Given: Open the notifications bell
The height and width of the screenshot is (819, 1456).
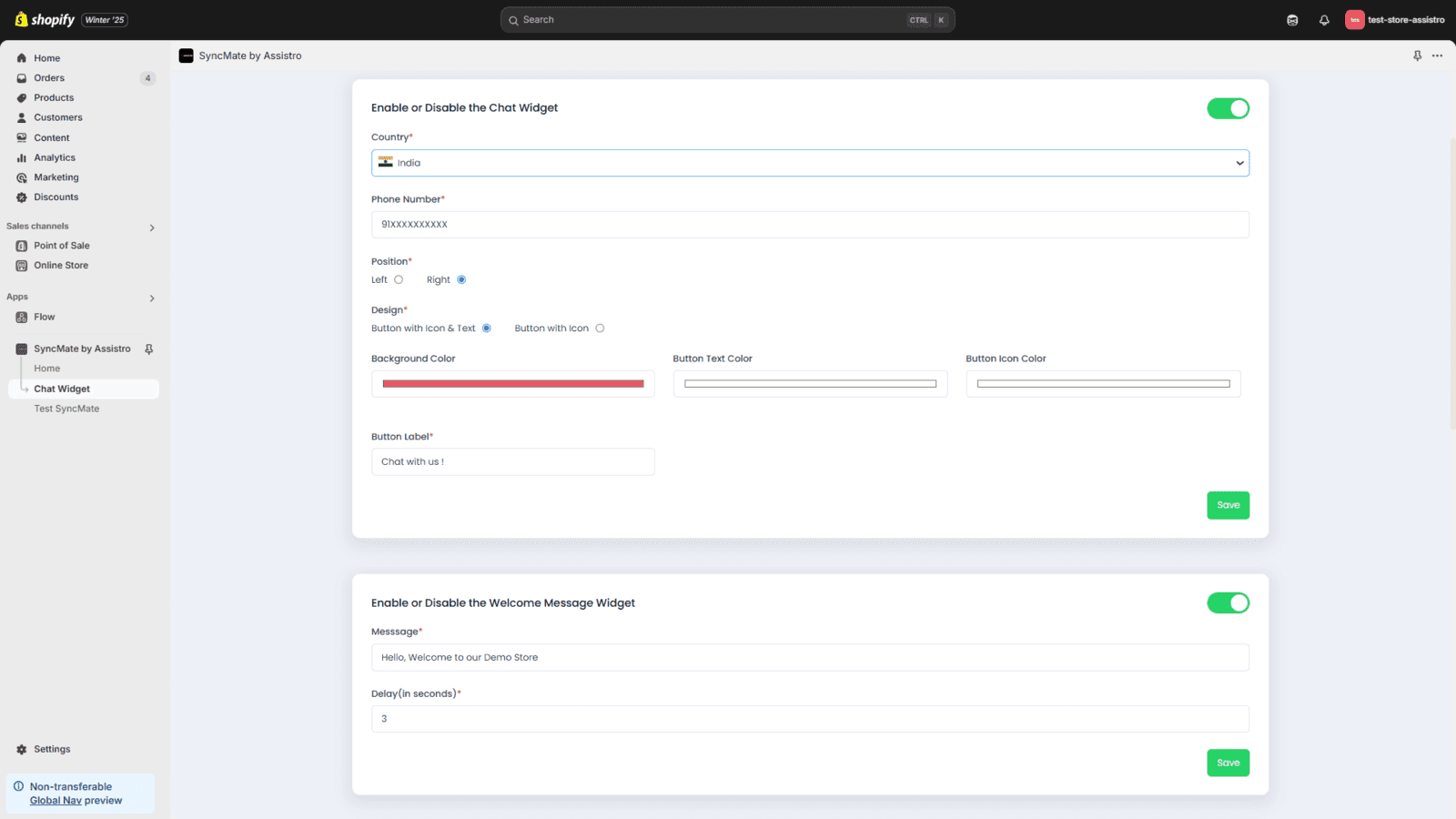Looking at the screenshot, I should 1324,20.
